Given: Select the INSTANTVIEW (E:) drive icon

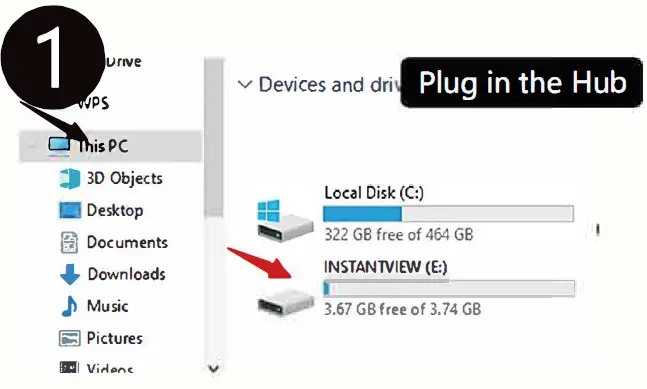Looking at the screenshot, I should point(286,303).
